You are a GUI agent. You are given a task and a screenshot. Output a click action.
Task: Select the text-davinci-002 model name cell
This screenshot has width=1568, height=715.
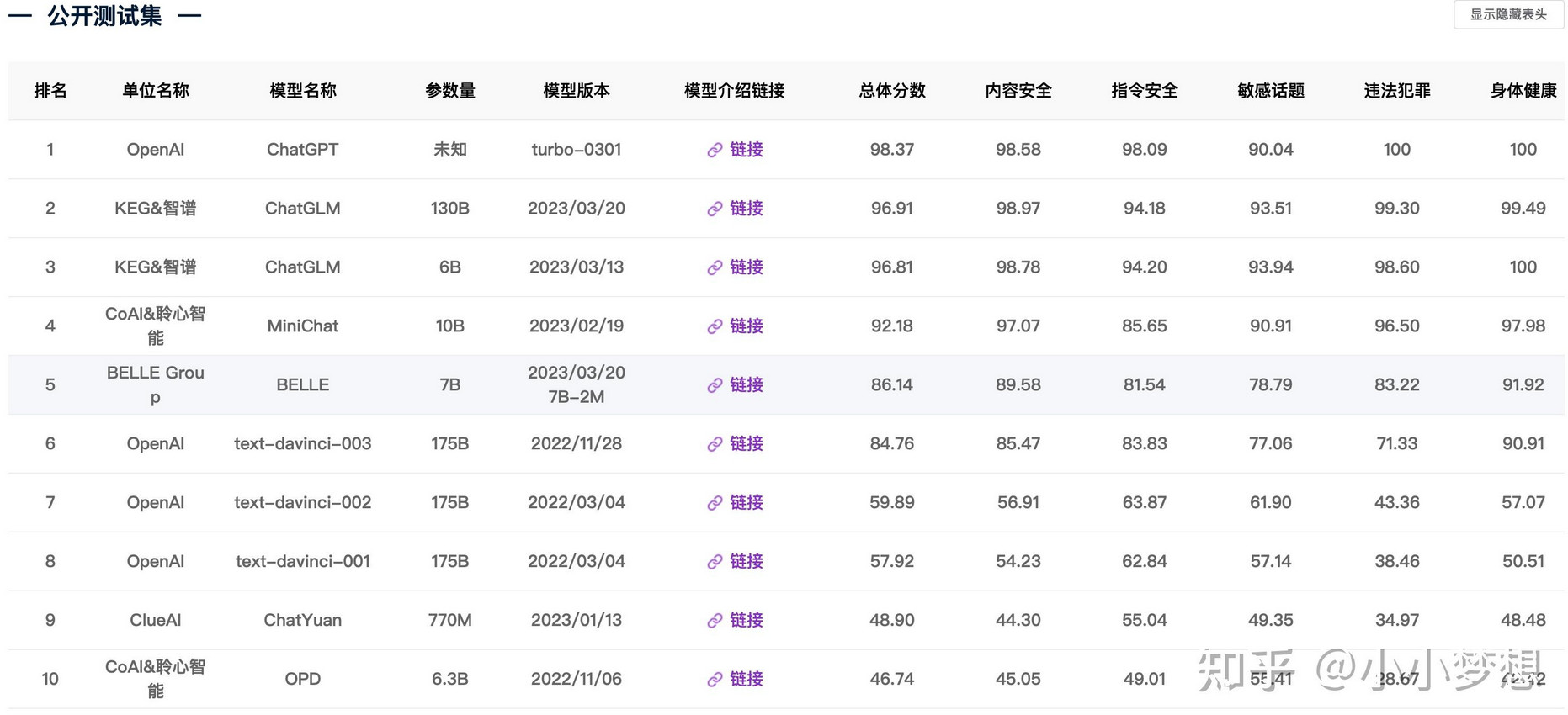pos(303,503)
